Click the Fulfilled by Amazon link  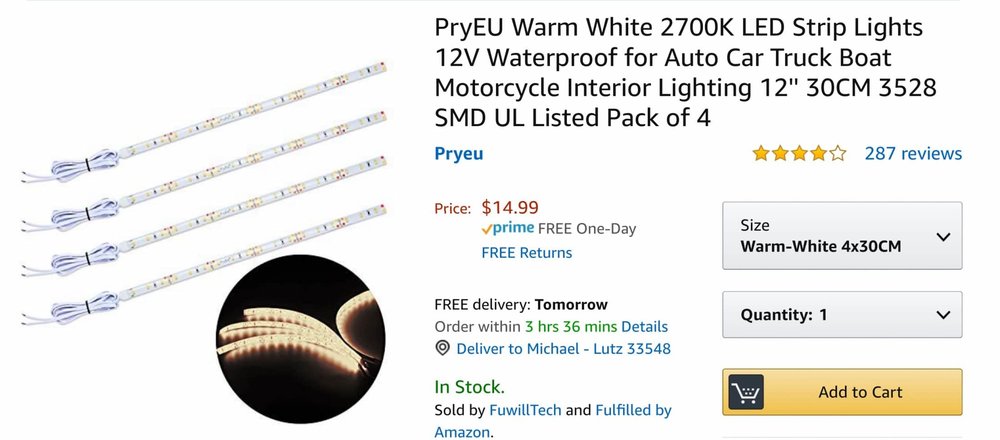(x=634, y=410)
